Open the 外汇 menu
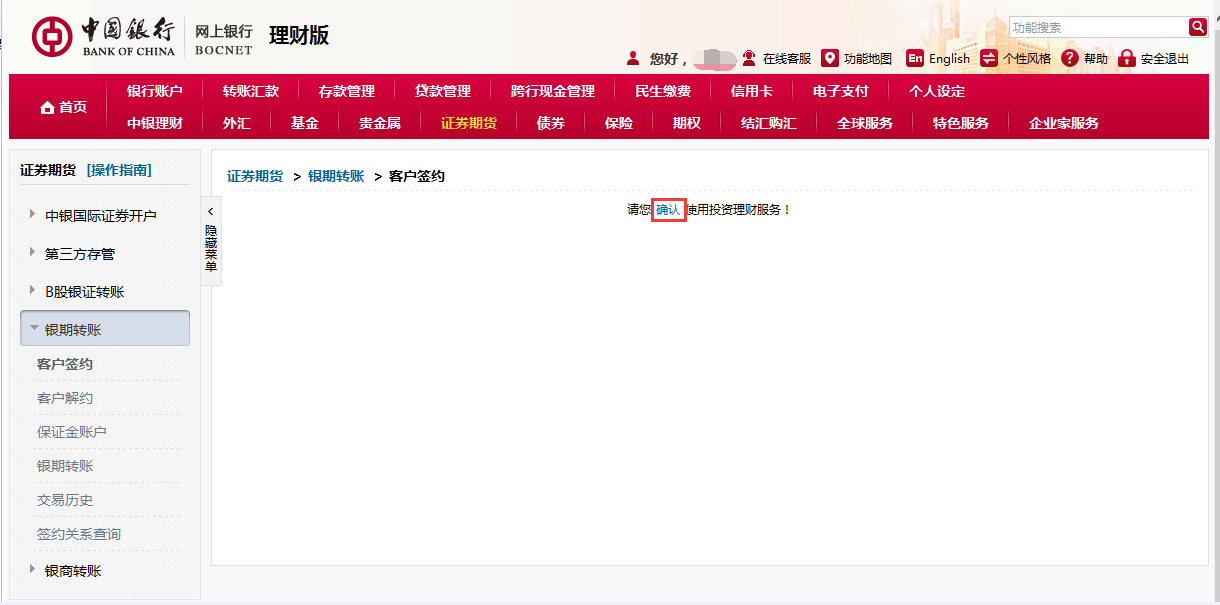This screenshot has height=605, width=1220. coord(237,123)
